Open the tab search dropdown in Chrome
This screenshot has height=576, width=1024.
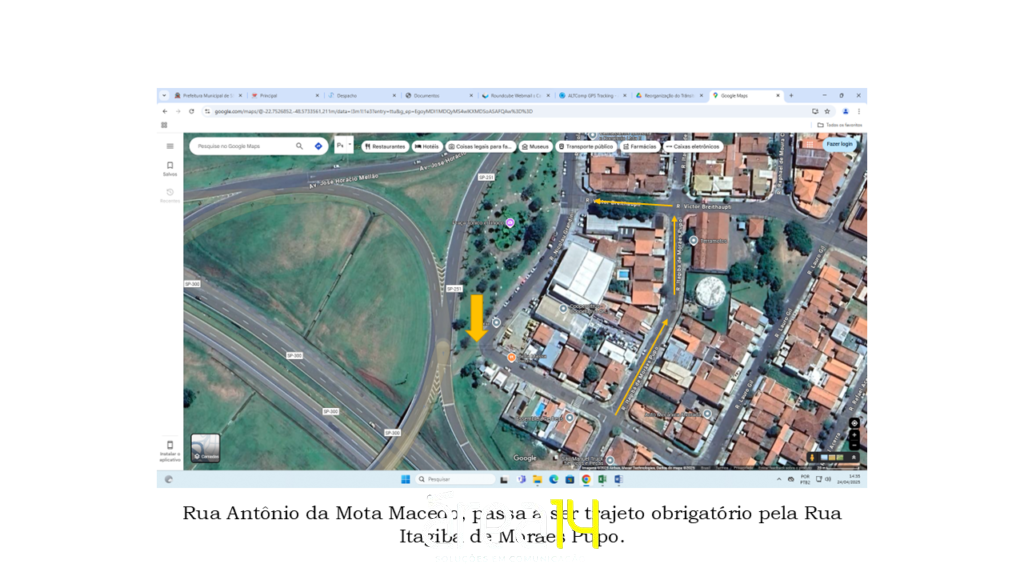tap(163, 96)
